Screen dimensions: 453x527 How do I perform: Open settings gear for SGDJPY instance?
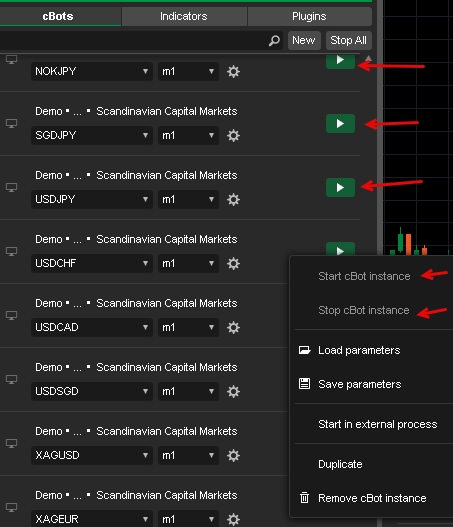[233, 136]
